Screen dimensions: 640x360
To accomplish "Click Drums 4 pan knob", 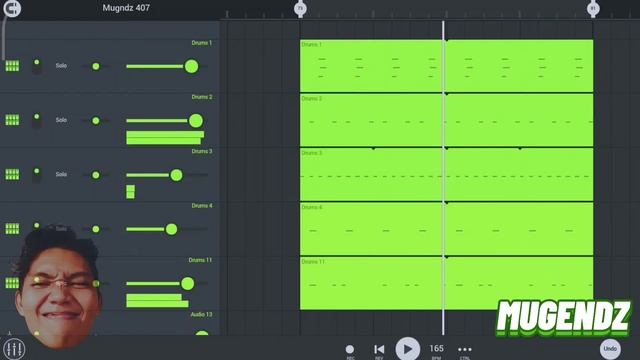I will pos(96,229).
